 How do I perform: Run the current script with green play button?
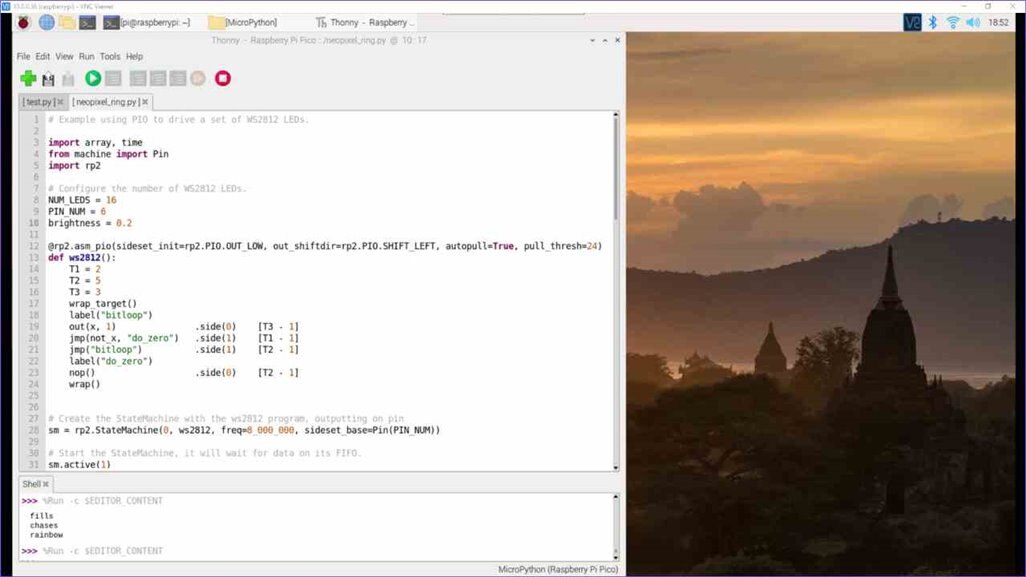tap(93, 78)
